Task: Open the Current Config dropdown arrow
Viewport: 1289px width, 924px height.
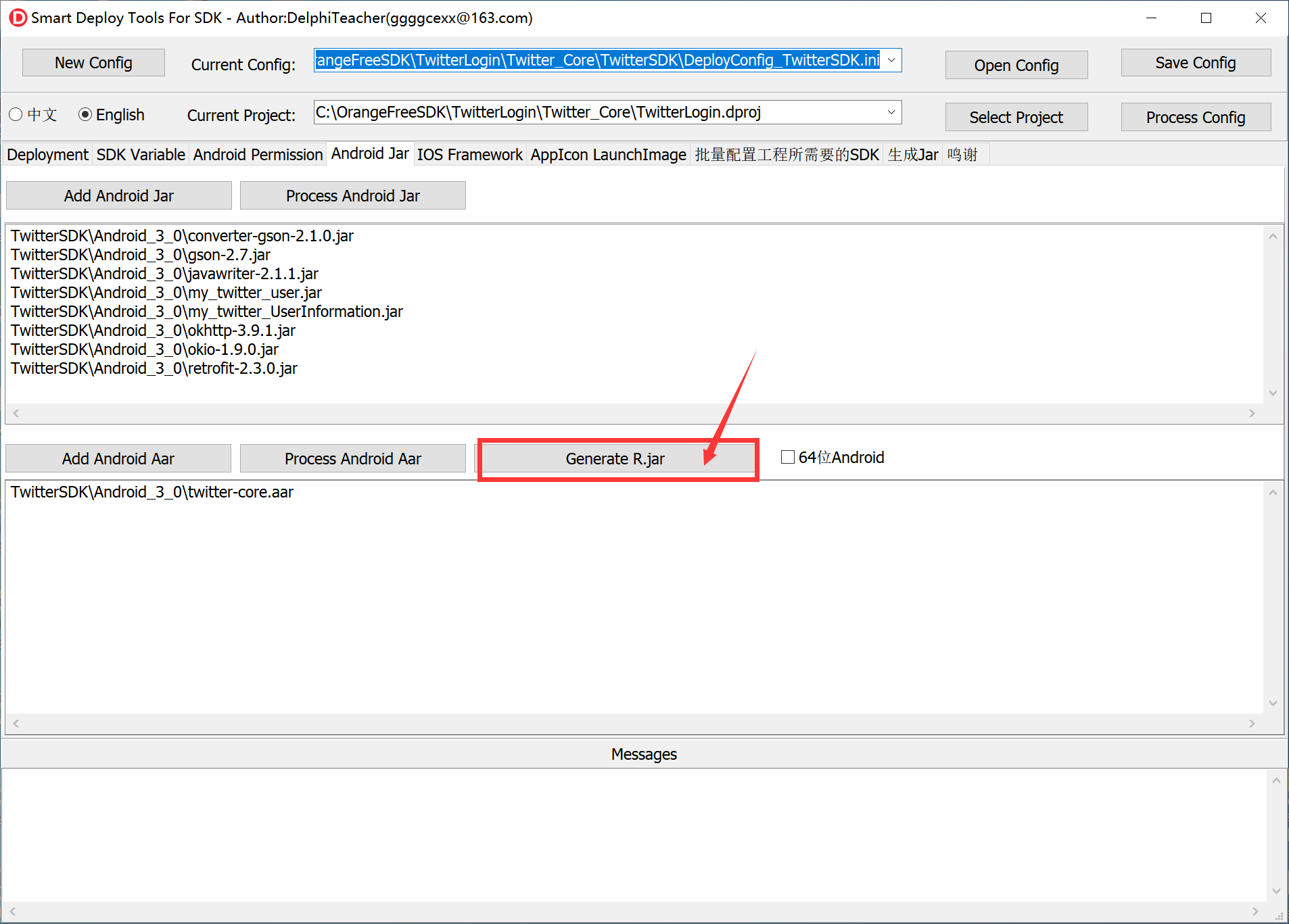Action: click(x=891, y=60)
